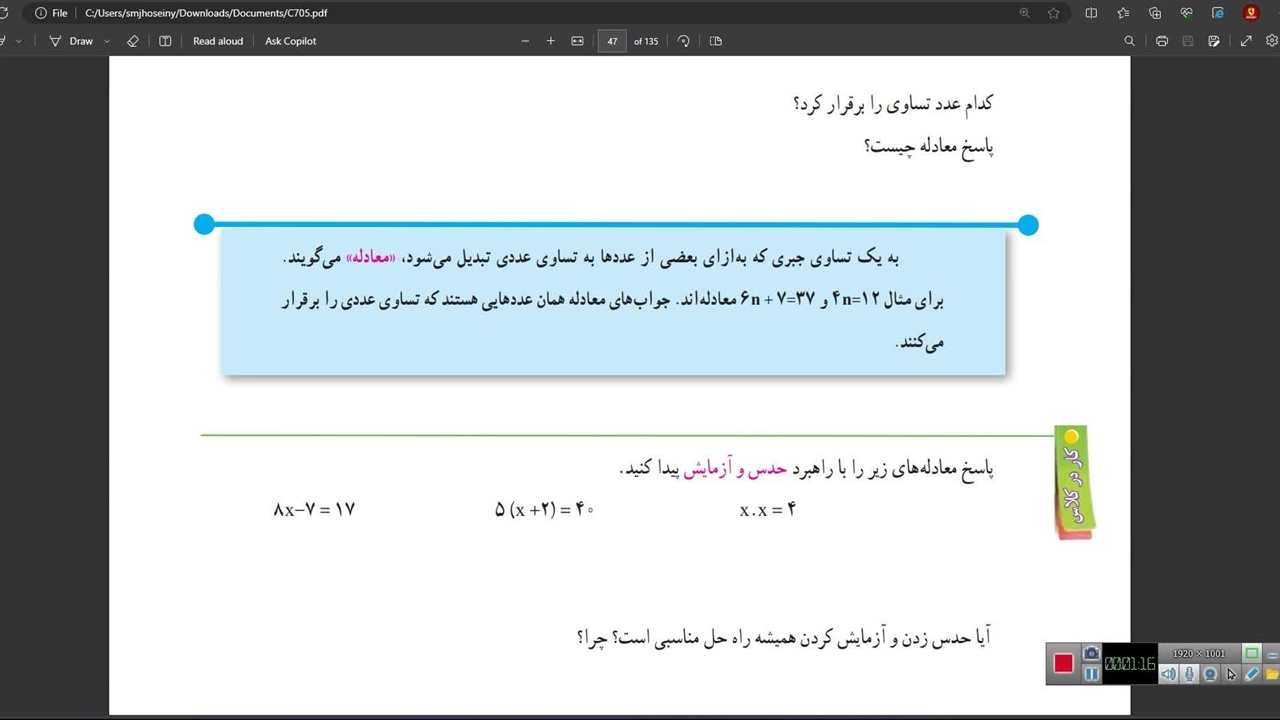Click the Print PDF icon

[1161, 41]
